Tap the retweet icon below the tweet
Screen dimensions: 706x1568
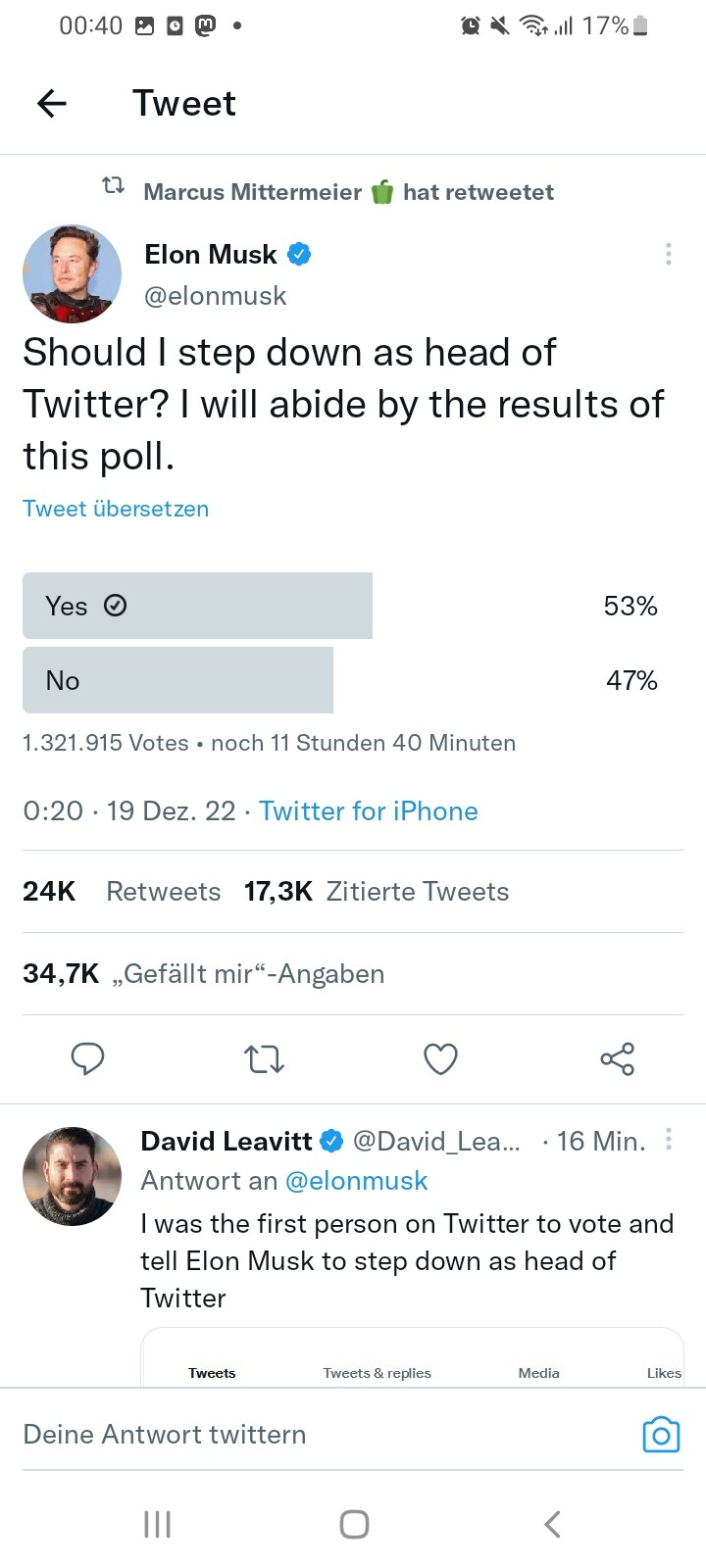(x=264, y=1058)
